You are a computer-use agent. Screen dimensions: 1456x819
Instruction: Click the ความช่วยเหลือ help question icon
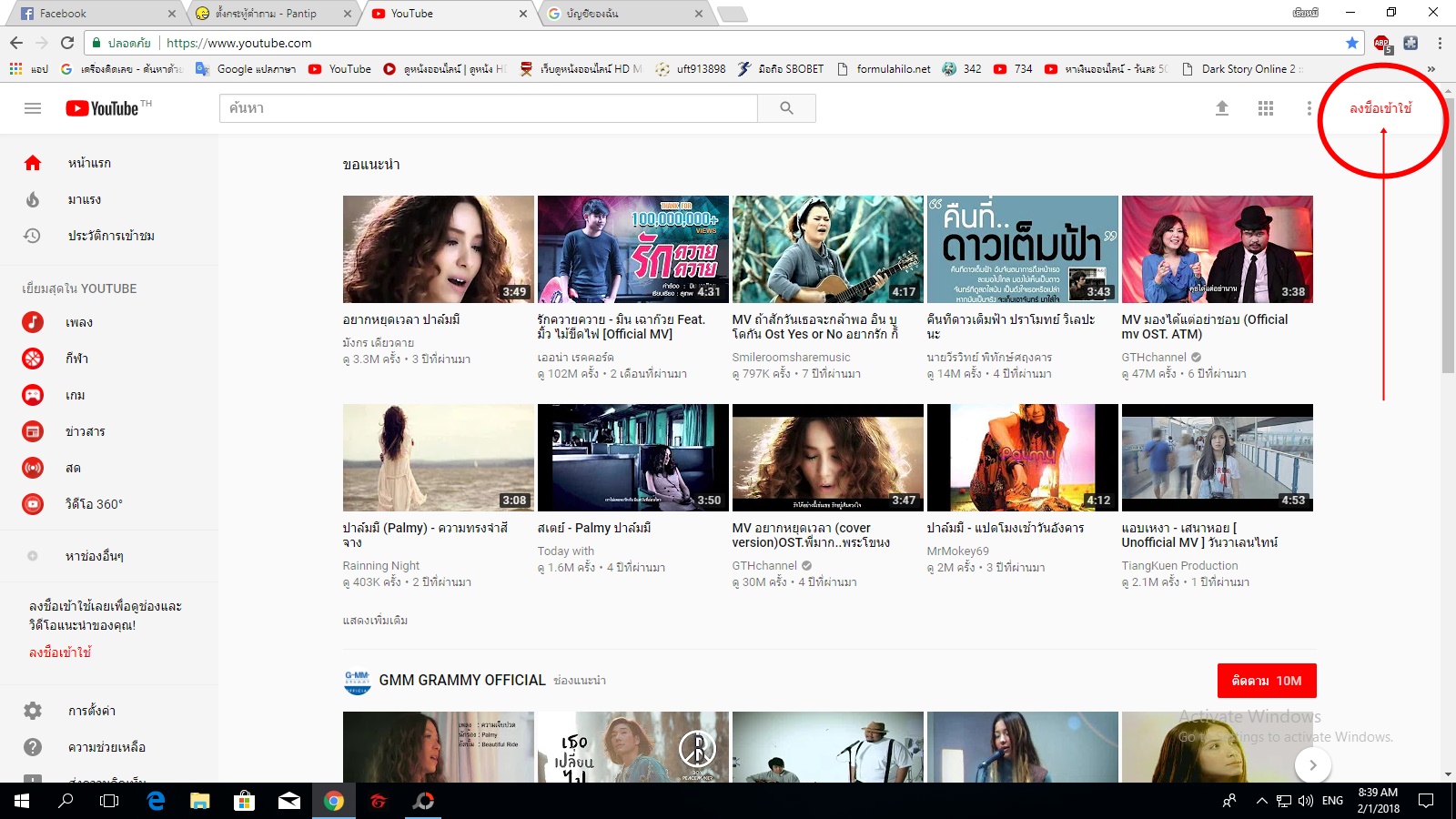tap(33, 747)
